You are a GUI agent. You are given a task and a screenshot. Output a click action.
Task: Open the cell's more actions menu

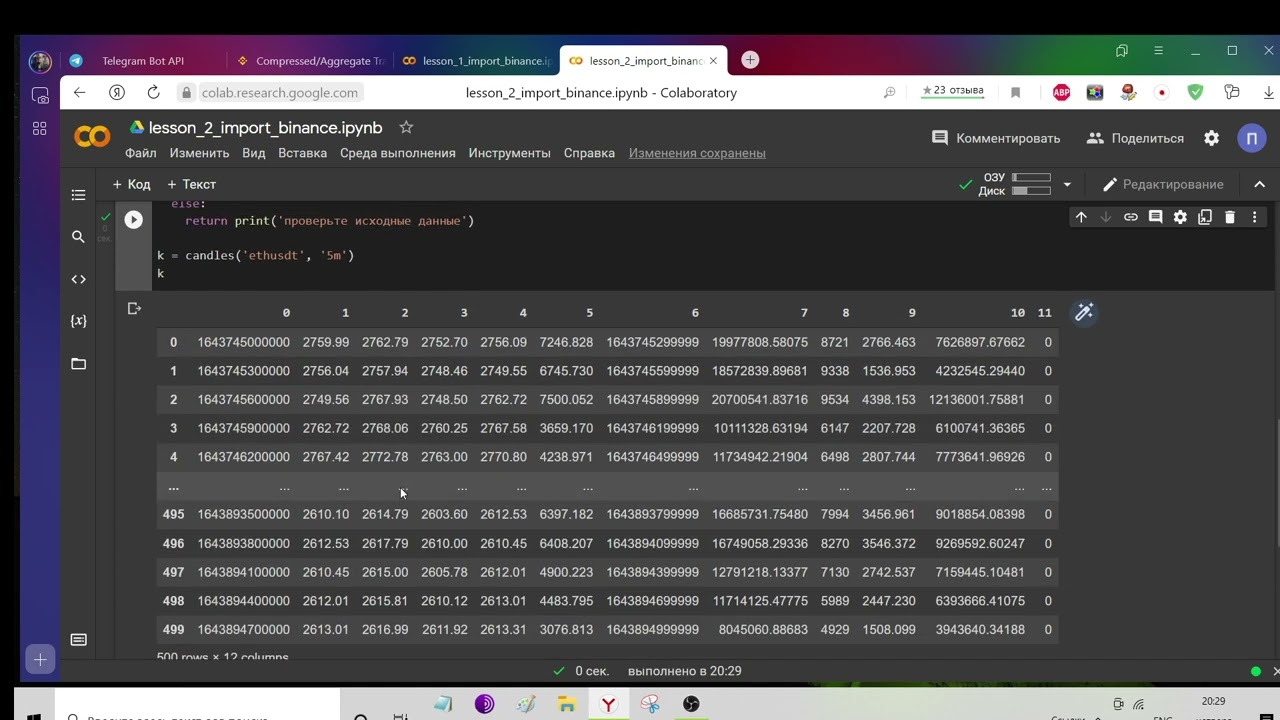1254,217
